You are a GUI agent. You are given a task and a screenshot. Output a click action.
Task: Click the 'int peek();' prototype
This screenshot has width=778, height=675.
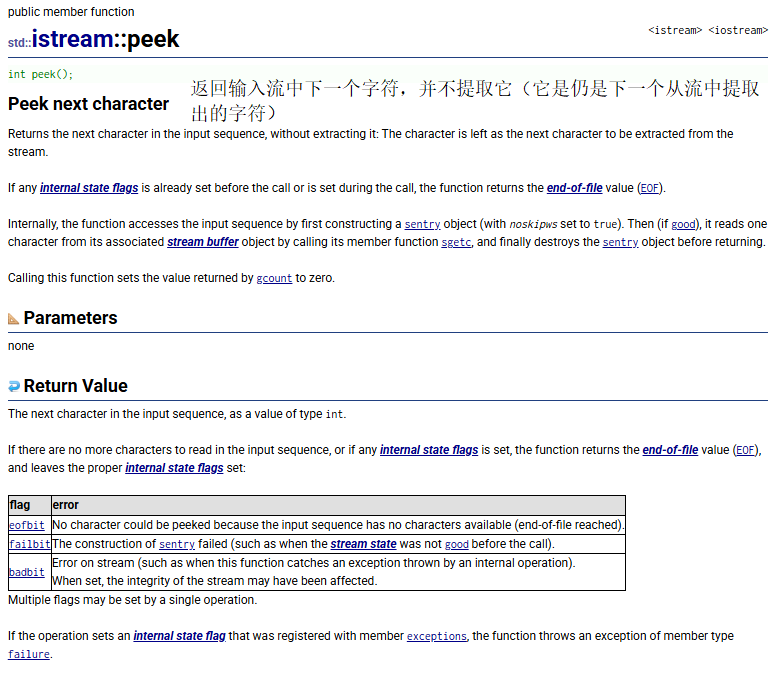[x=41, y=74]
